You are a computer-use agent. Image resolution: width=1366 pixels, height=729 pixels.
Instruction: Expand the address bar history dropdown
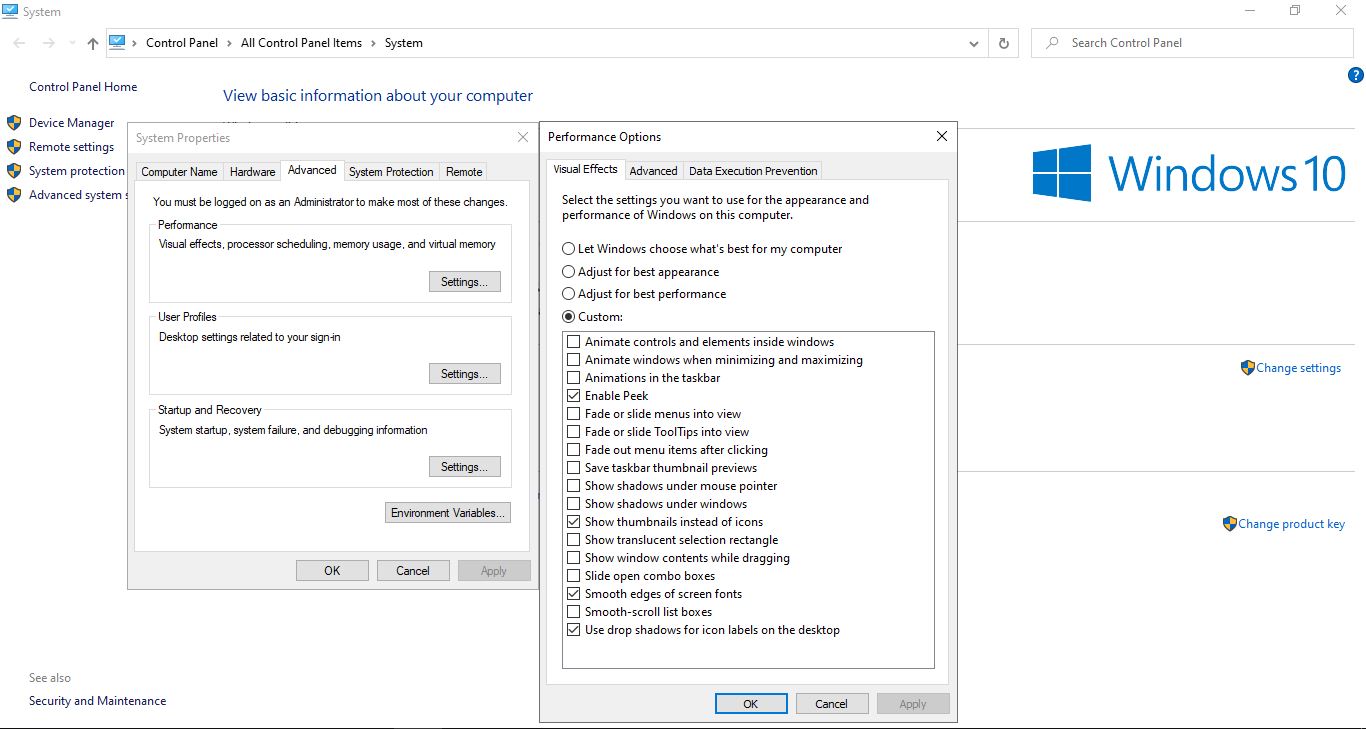pos(974,44)
